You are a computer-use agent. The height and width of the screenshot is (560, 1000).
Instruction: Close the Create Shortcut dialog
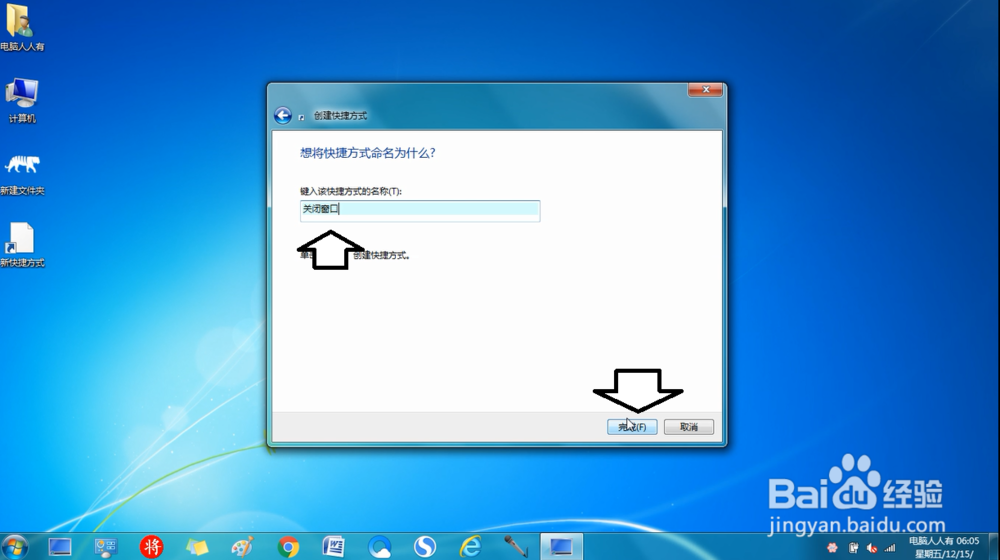[x=705, y=90]
